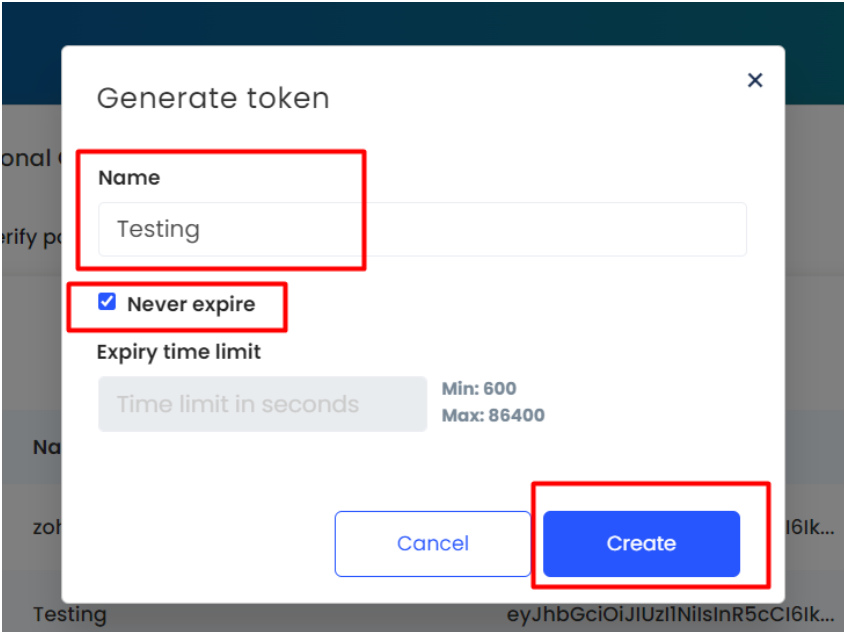Click the dark header bar at top
The height and width of the screenshot is (632, 847).
[424, 23]
